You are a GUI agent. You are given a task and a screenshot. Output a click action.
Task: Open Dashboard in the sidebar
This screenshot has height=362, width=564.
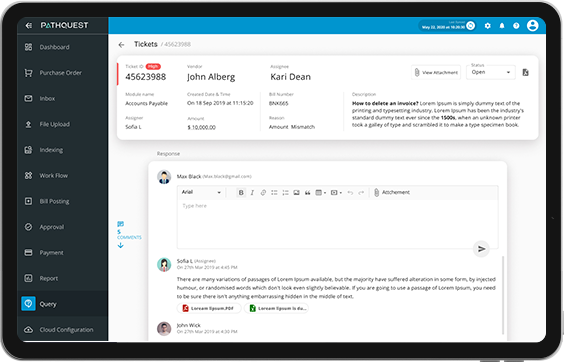[62, 47]
